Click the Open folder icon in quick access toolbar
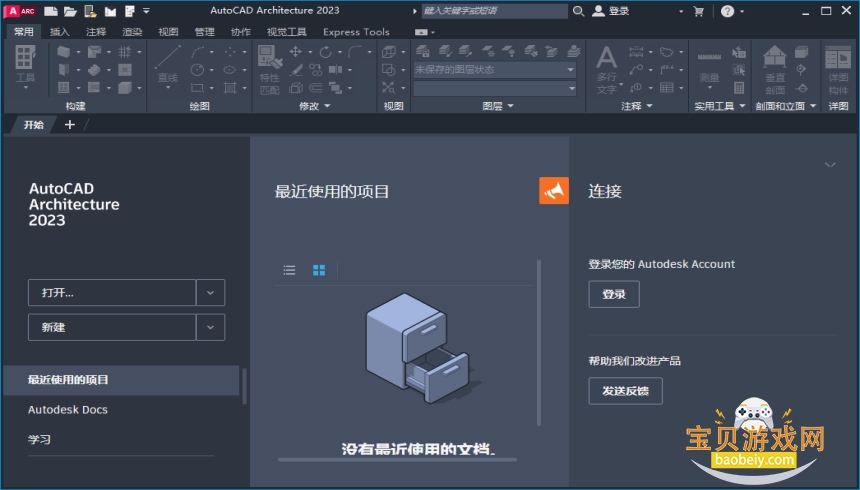Viewport: 860px width, 490px height. click(x=70, y=11)
